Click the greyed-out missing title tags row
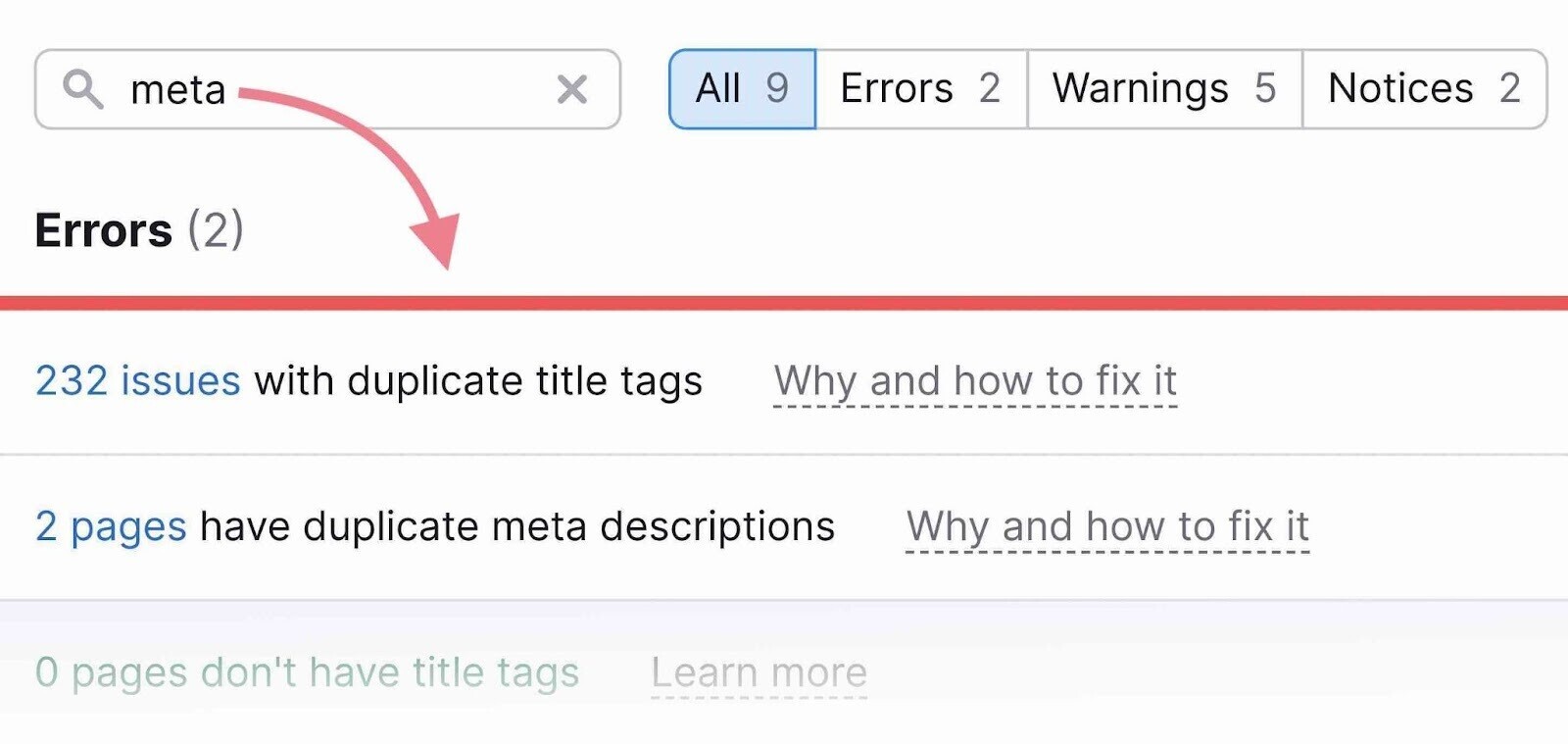The image size is (1568, 744). point(307,672)
